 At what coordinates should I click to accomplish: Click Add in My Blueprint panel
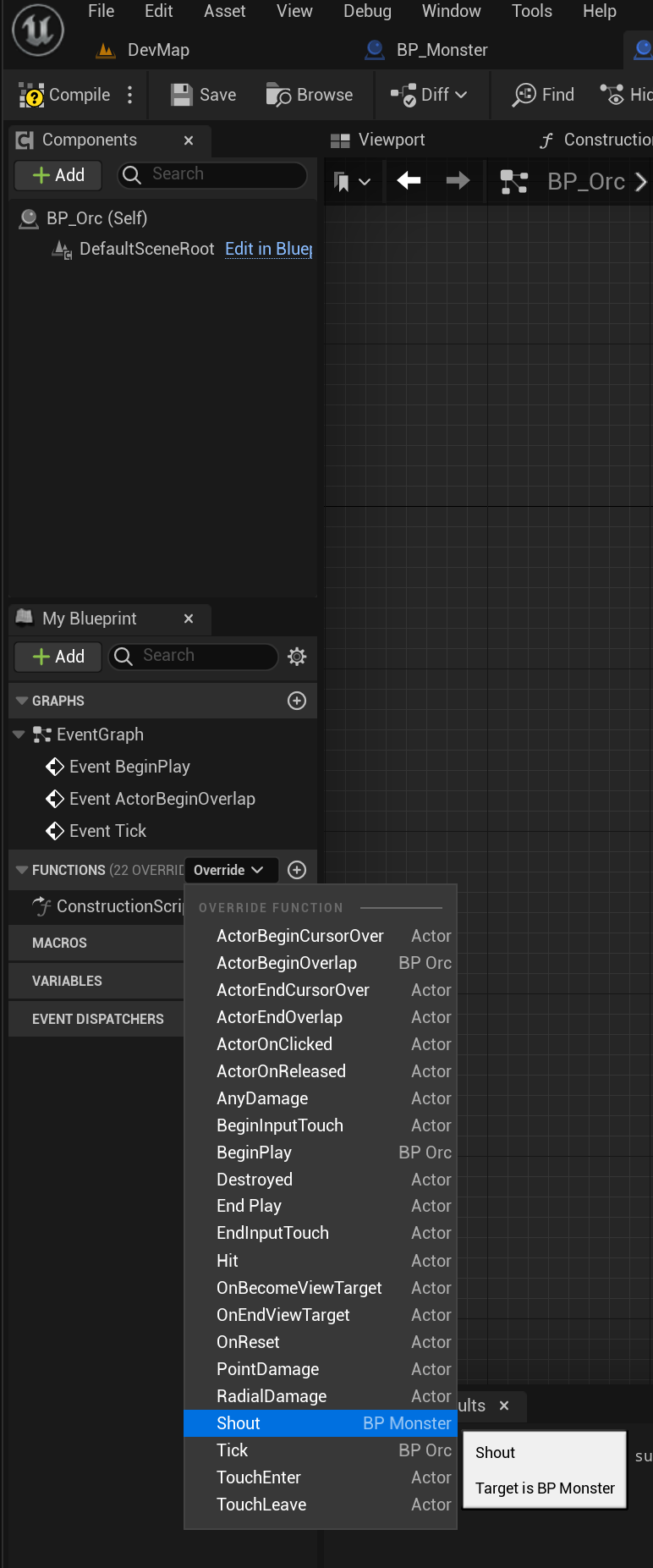(x=58, y=657)
